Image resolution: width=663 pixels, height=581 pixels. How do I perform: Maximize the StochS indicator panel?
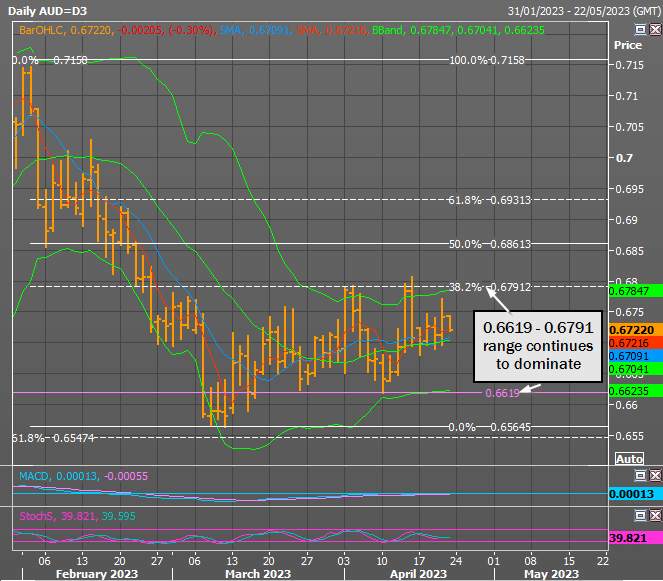641,515
